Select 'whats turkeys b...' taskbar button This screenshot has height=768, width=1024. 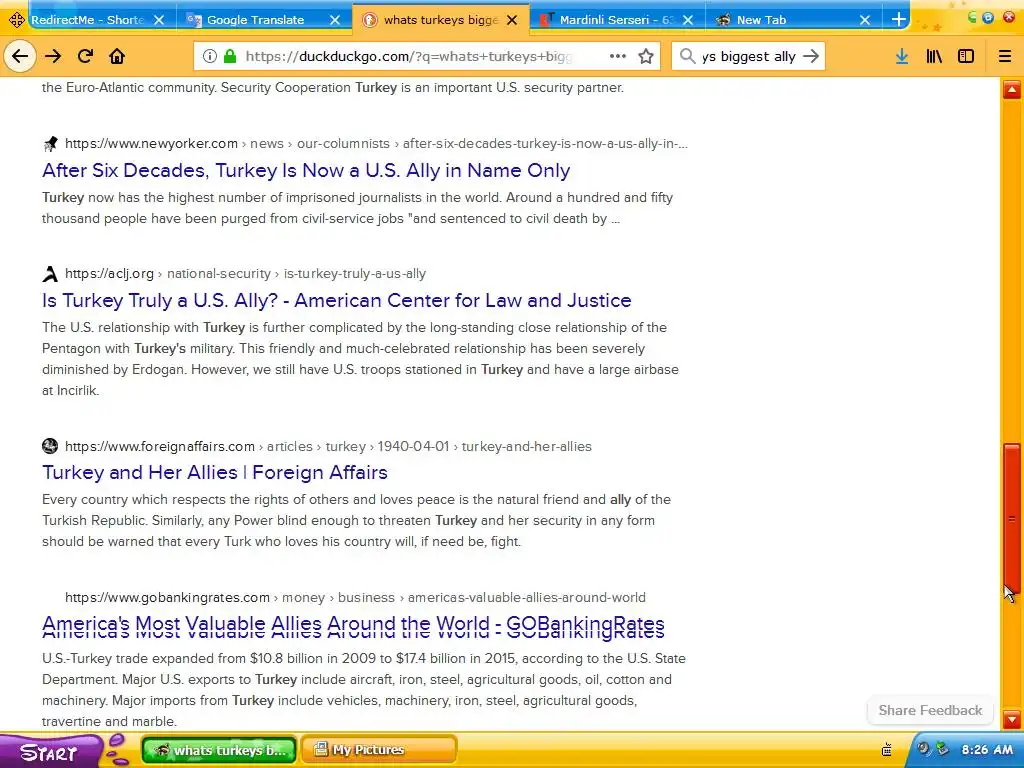[219, 750]
